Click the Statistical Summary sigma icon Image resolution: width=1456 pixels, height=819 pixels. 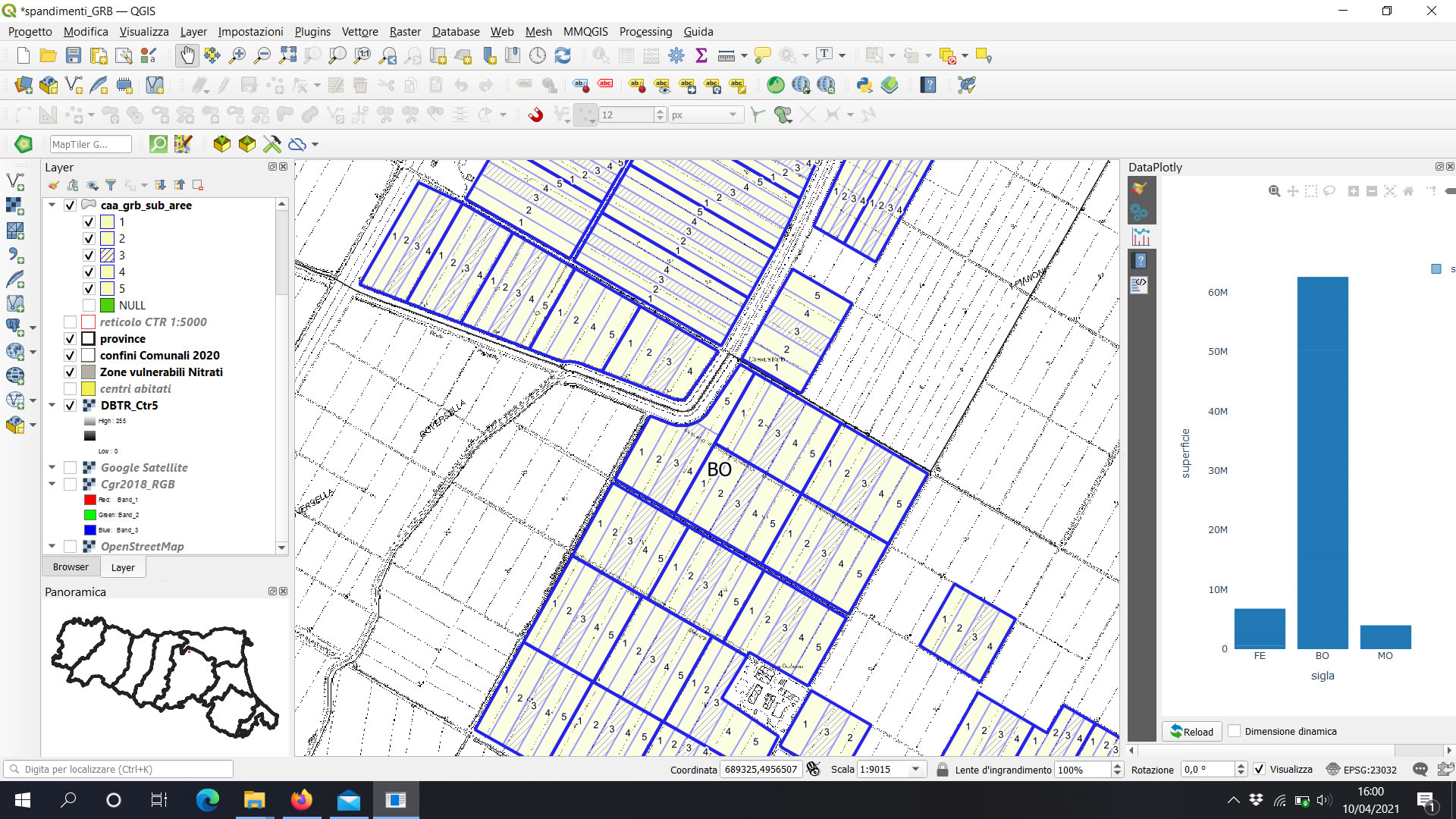(x=701, y=55)
